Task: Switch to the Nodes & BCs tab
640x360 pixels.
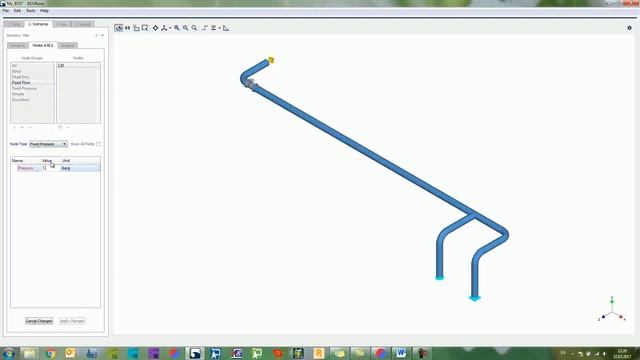Action: tap(43, 45)
